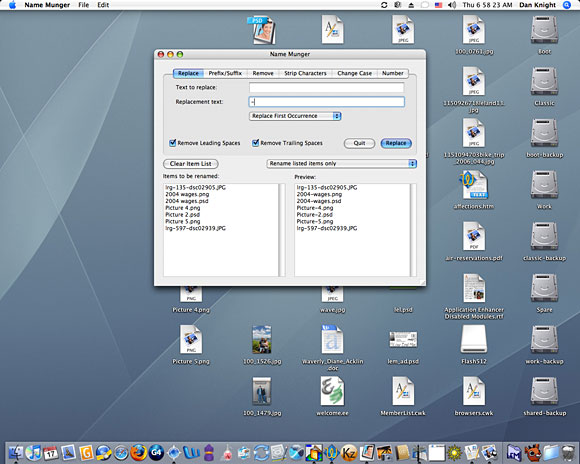Click the US flag input menu
This screenshot has width=580, height=464.
438,5
